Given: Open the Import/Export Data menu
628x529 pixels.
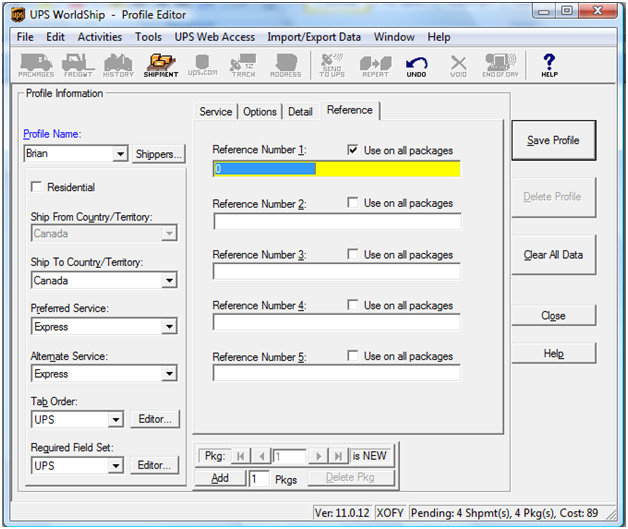Looking at the screenshot, I should (x=314, y=37).
